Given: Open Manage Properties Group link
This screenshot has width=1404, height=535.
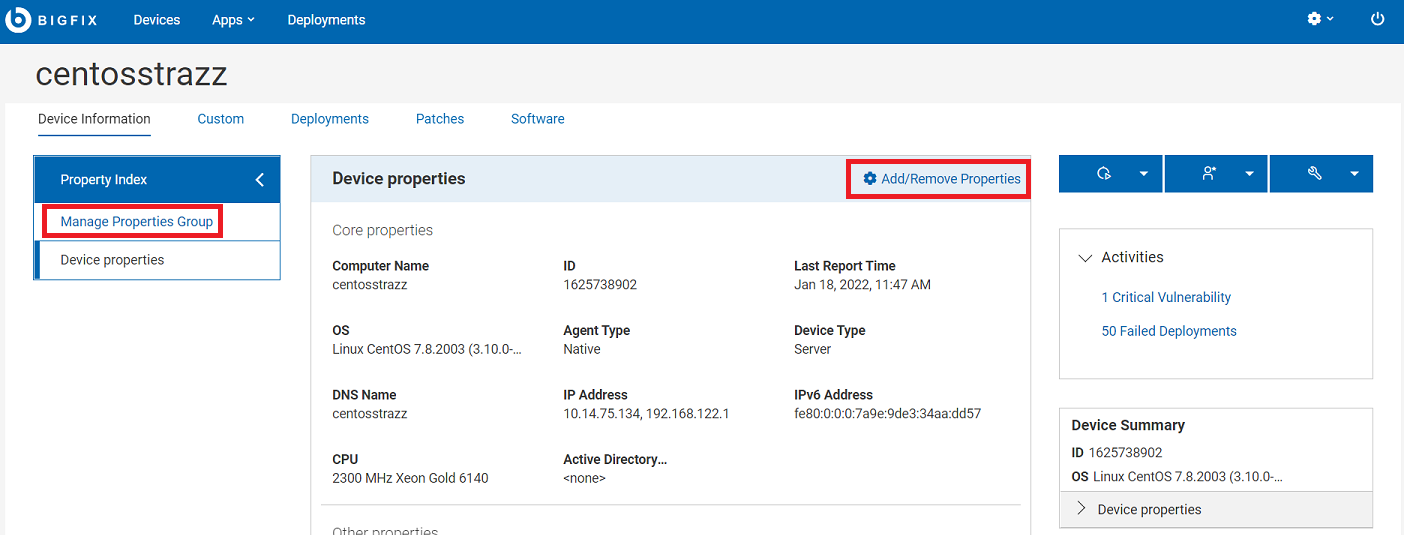Looking at the screenshot, I should [x=136, y=222].
